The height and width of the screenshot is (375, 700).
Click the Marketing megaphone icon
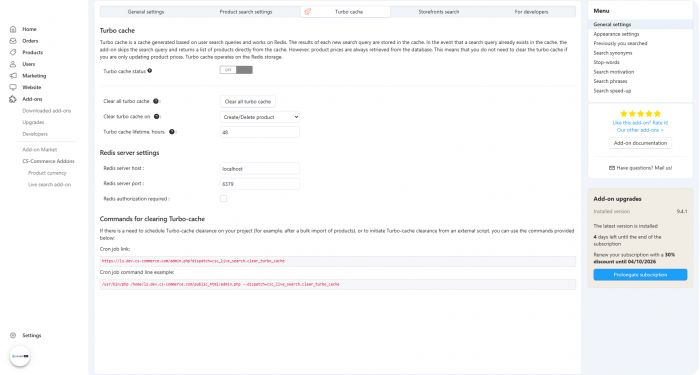pos(13,75)
